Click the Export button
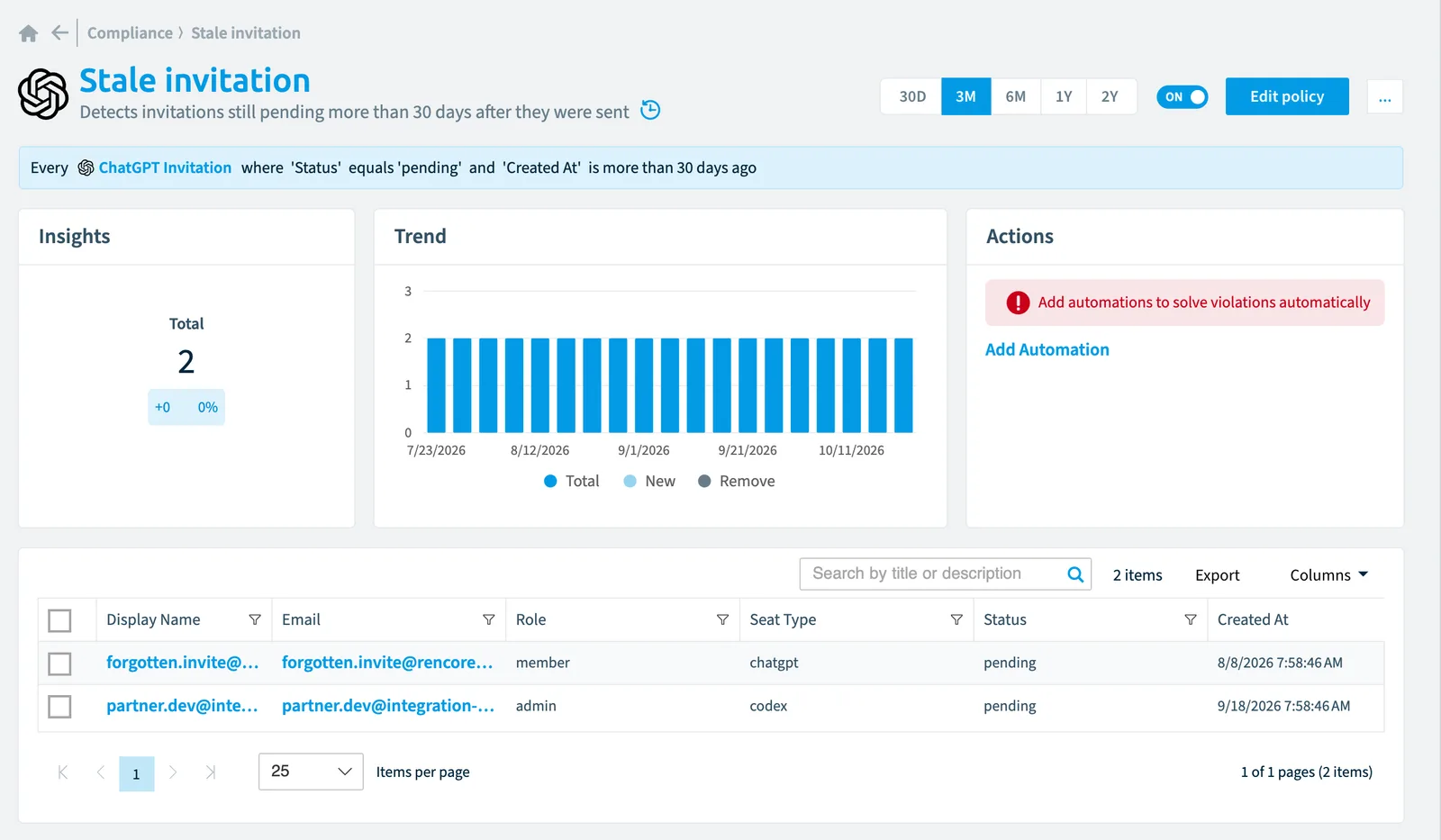1441x840 pixels. pyautogui.click(x=1218, y=574)
